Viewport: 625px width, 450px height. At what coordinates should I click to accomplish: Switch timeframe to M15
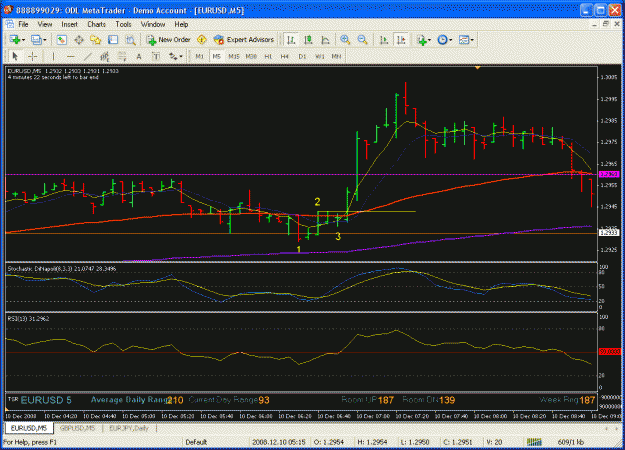click(234, 57)
